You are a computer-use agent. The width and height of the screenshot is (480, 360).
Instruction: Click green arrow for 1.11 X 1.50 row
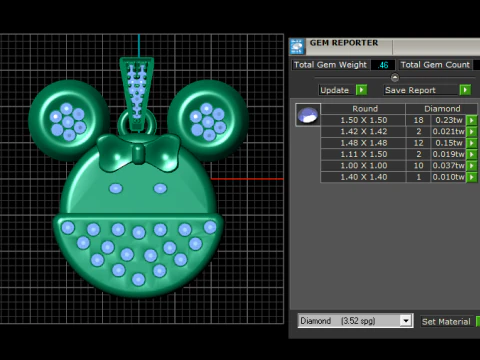click(472, 154)
